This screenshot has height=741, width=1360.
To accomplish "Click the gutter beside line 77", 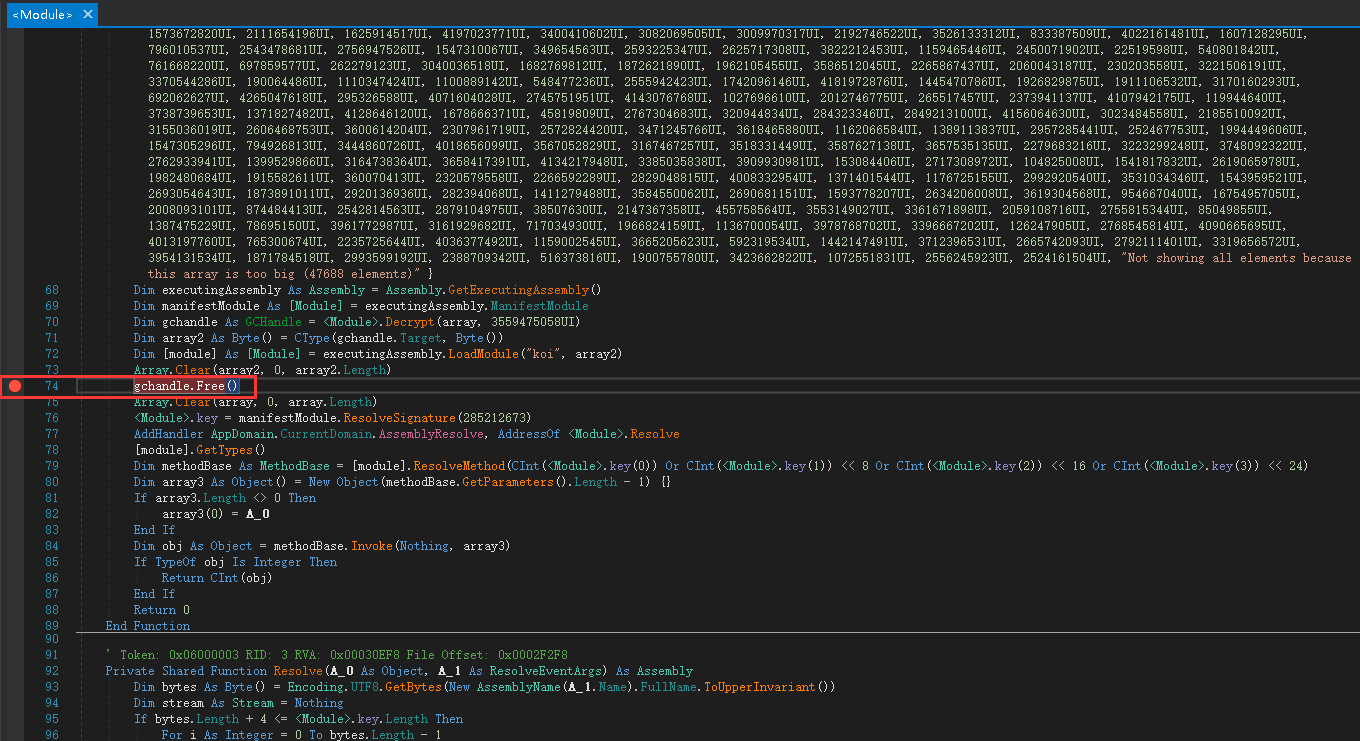I will 15,433.
